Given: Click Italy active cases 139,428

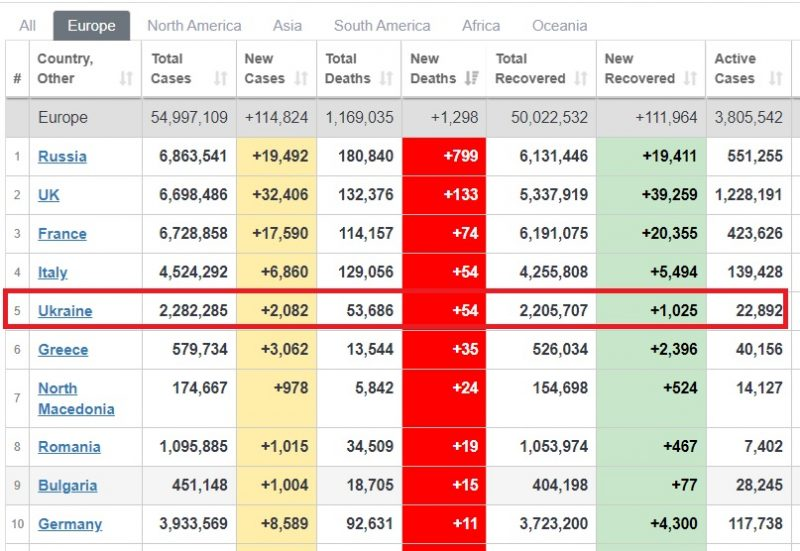Looking at the screenshot, I should [x=755, y=272].
